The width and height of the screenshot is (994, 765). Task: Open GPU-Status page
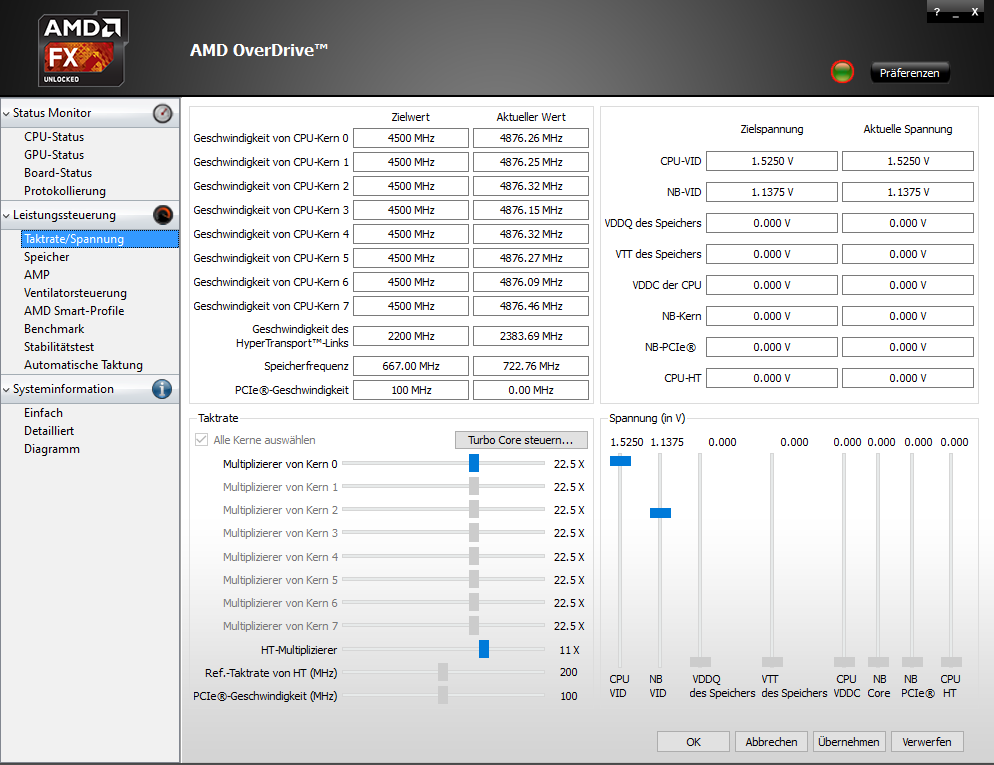click(54, 155)
